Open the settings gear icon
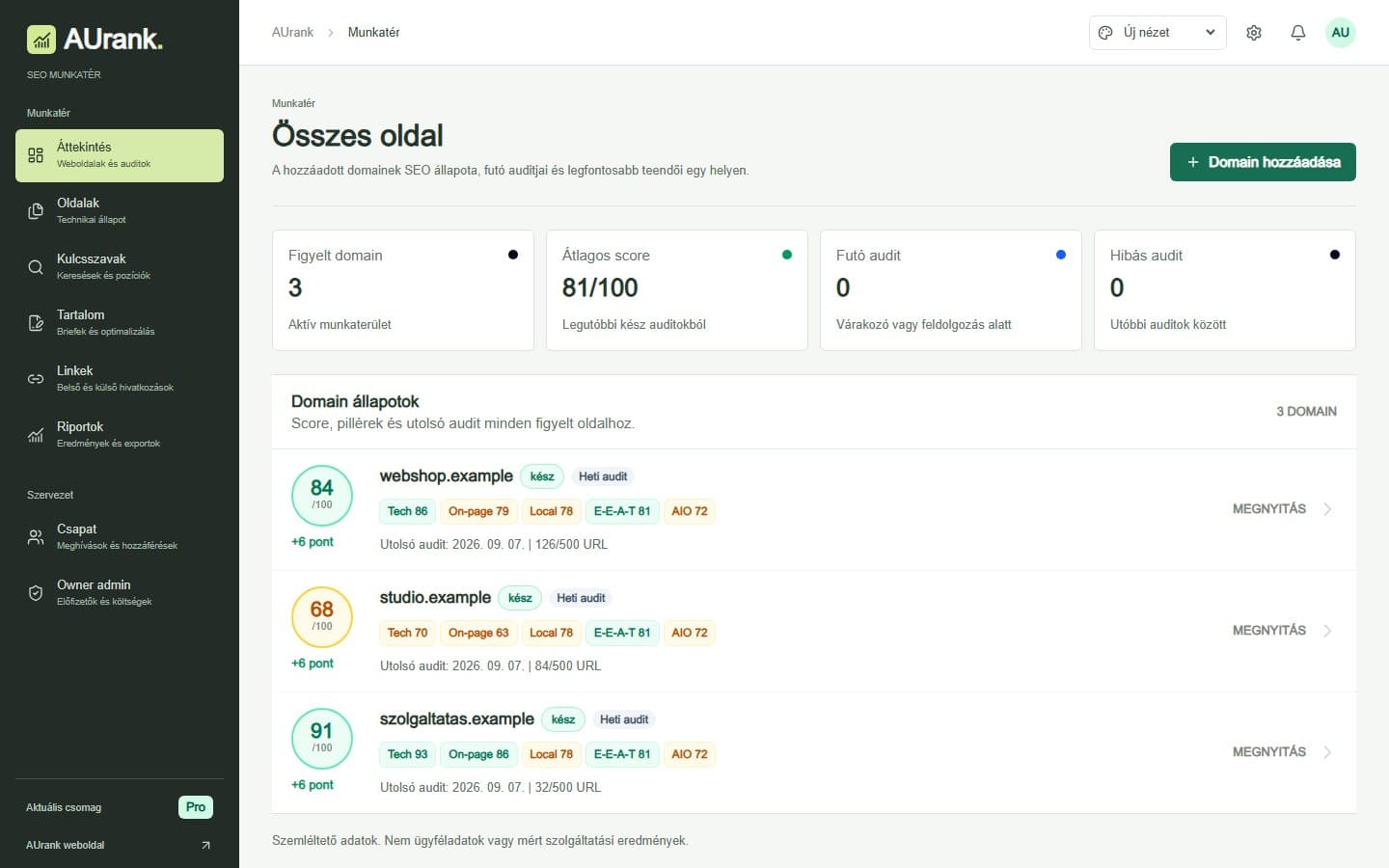The height and width of the screenshot is (868, 1389). click(1254, 33)
